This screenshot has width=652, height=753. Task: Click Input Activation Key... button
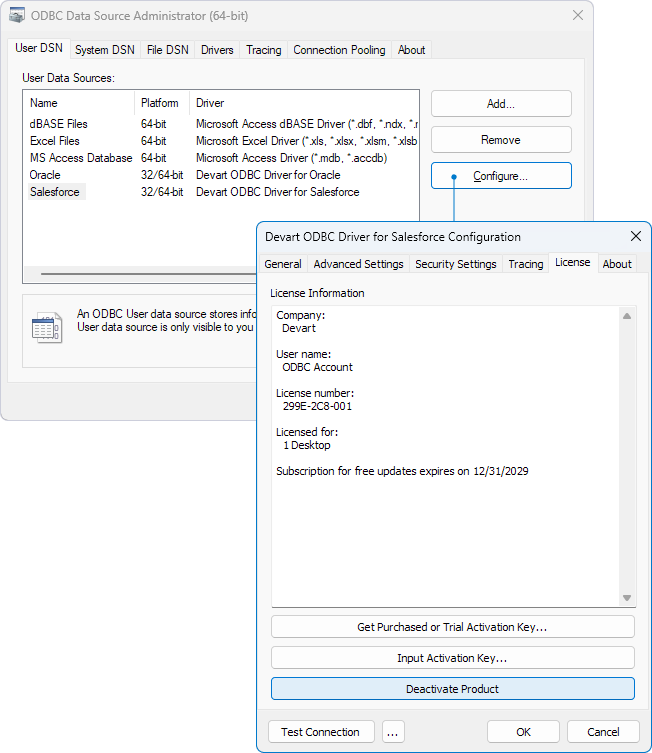pyautogui.click(x=452, y=658)
